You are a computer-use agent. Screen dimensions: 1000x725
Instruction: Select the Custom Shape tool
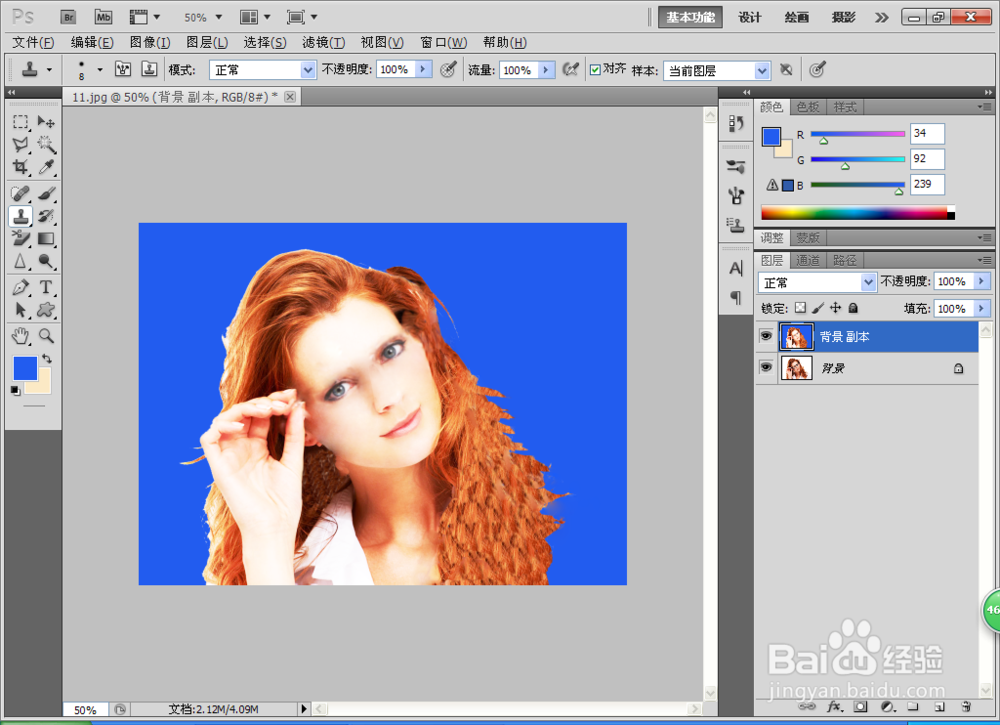tap(46, 310)
